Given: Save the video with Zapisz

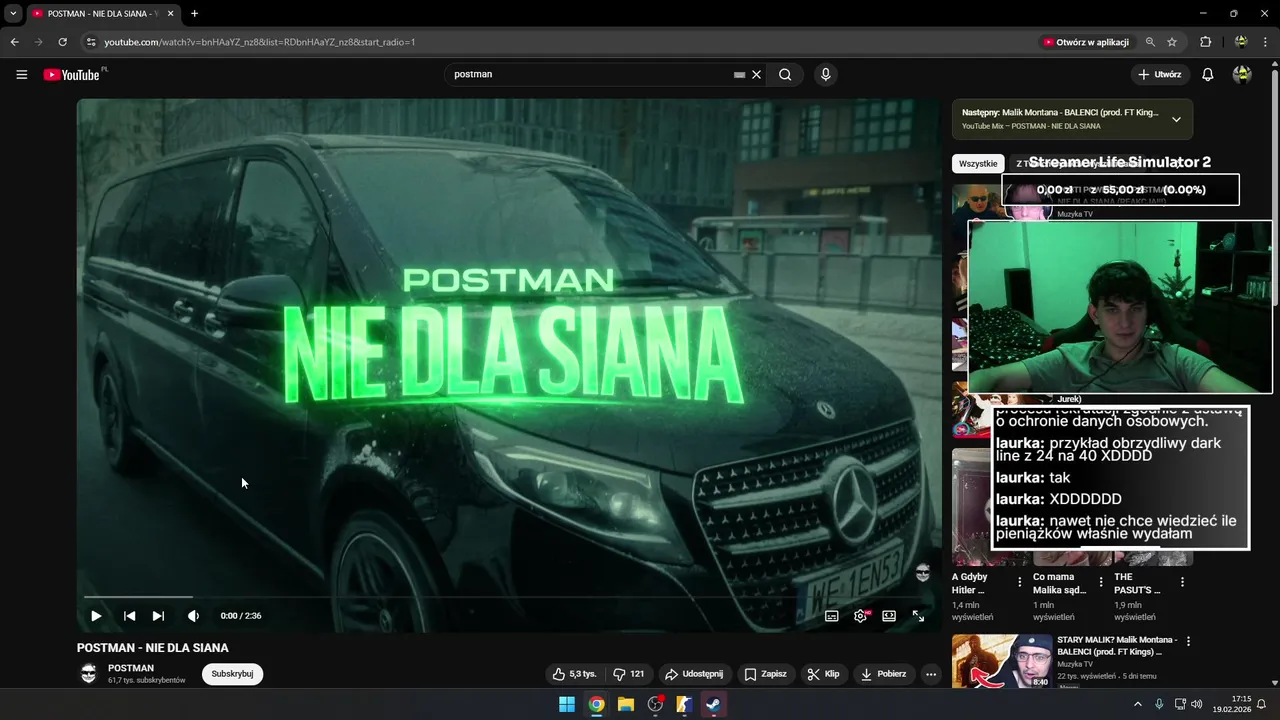Looking at the screenshot, I should click(x=765, y=674).
